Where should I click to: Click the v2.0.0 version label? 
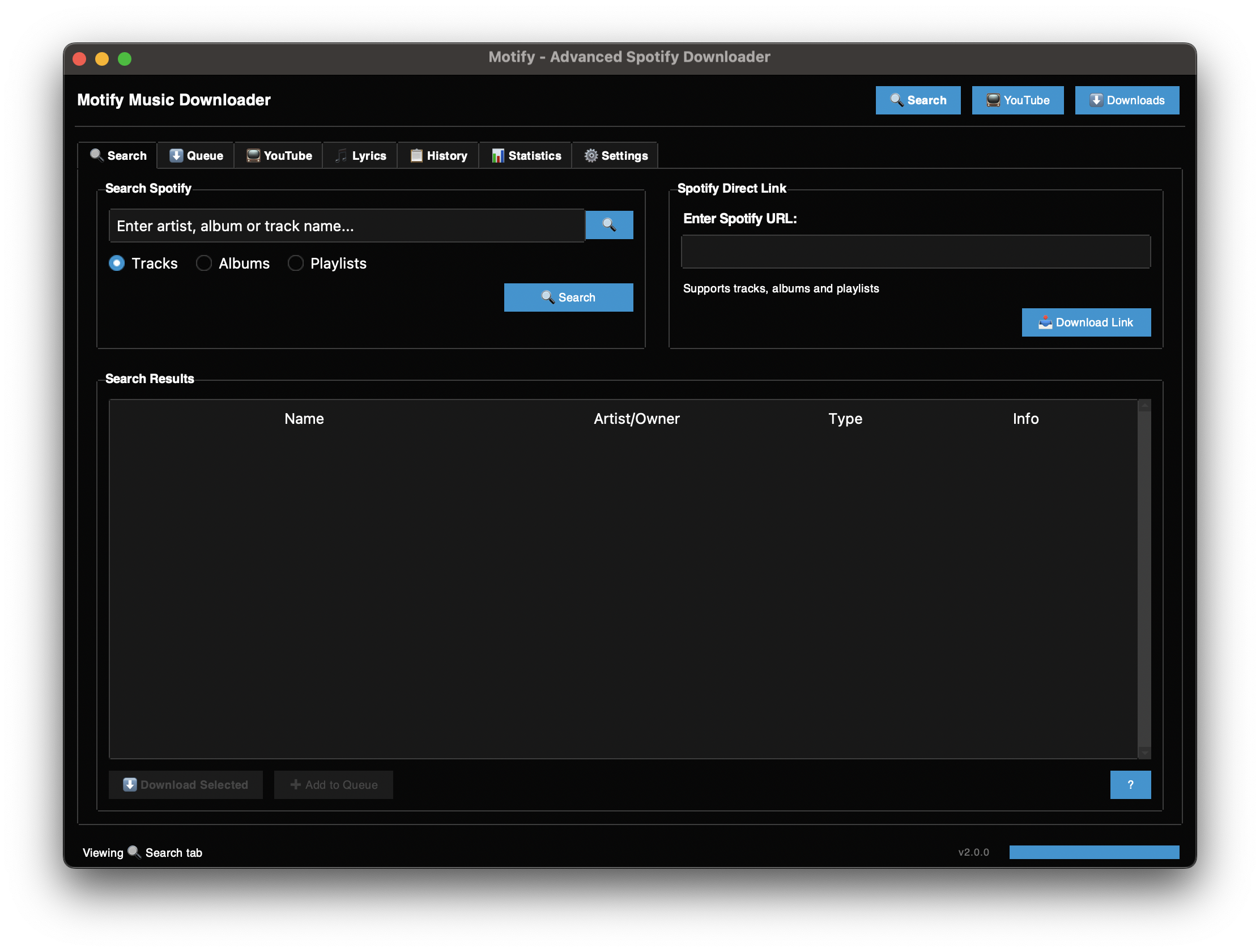pos(973,852)
